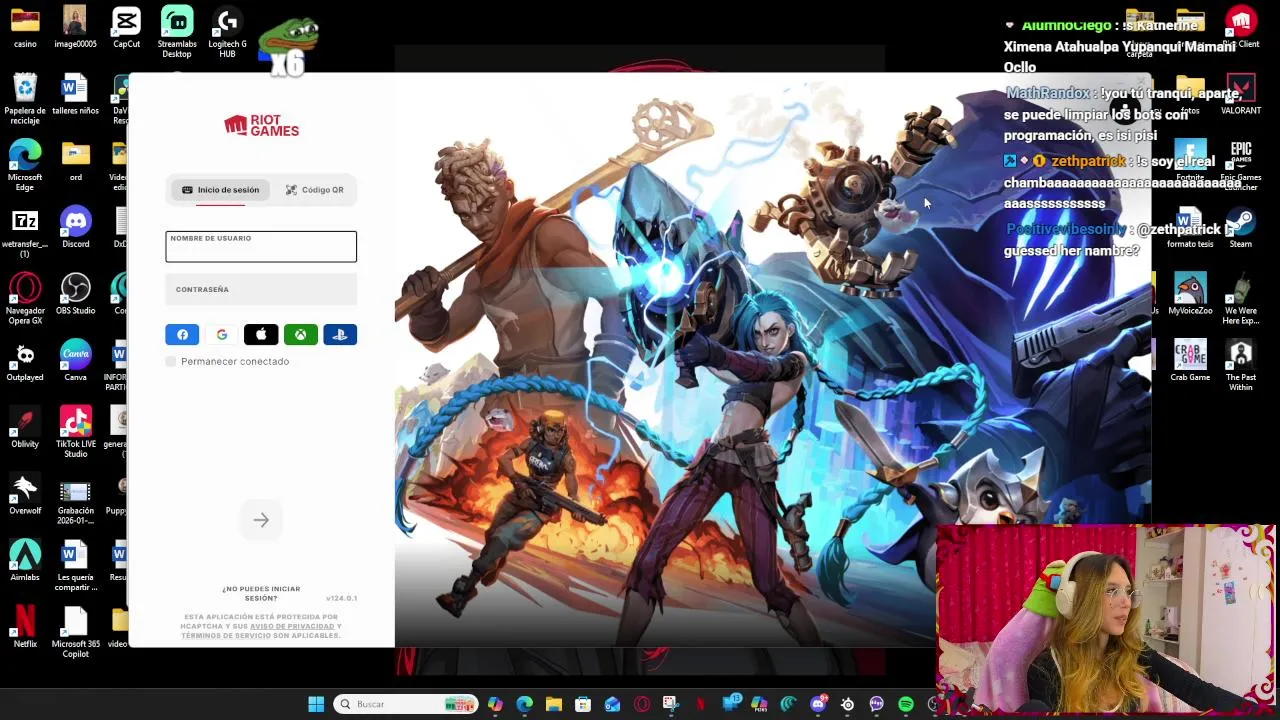This screenshot has height=720, width=1280.
Task: Select the Grabación 2026-01 desktop file
Action: pos(76,500)
